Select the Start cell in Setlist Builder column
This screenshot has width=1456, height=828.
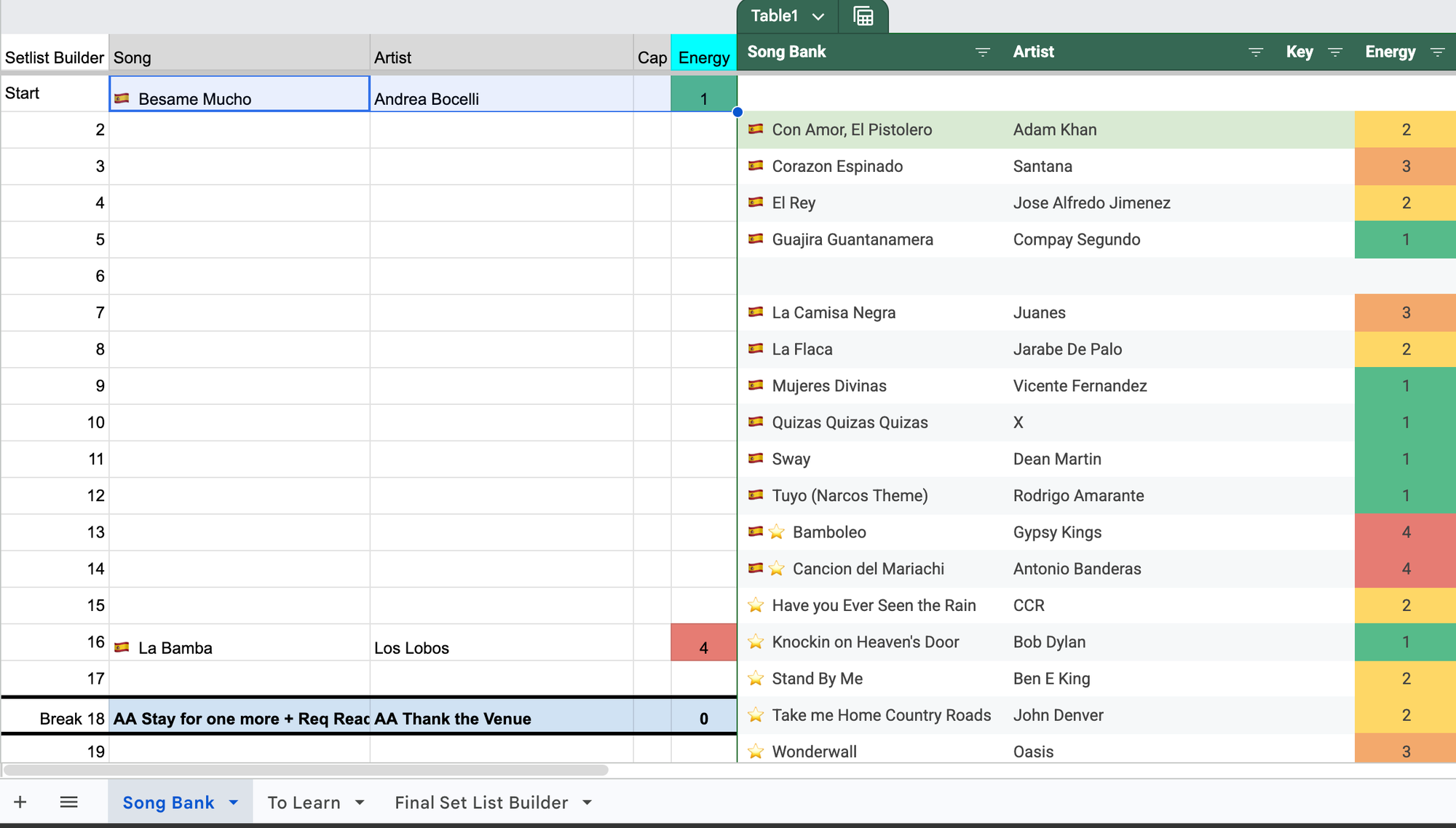pos(55,94)
